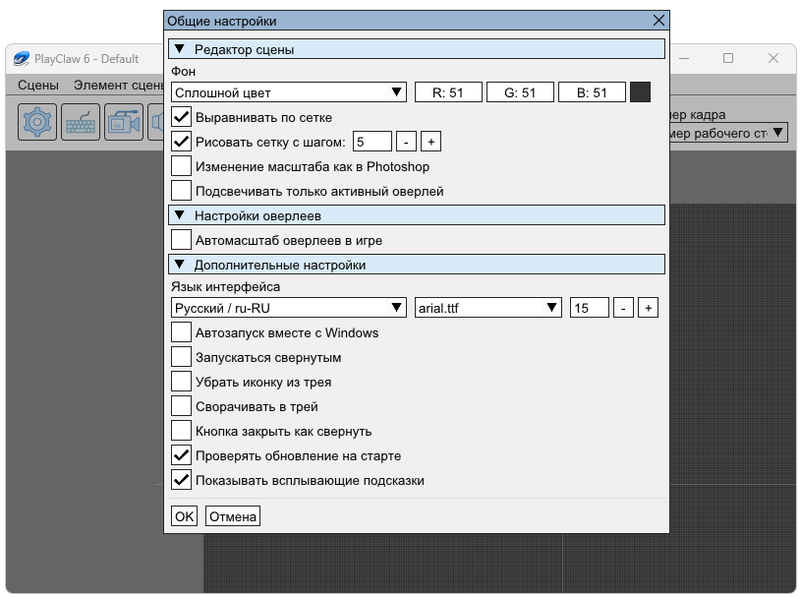The height and width of the screenshot is (598, 800).
Task: Collapse the Дополнительные настройки section
Action: (416, 265)
